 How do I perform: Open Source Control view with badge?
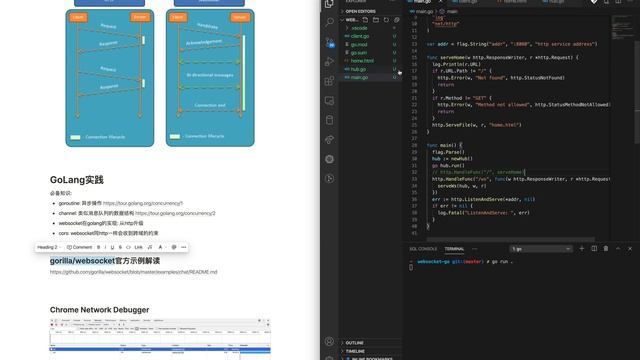(x=329, y=42)
